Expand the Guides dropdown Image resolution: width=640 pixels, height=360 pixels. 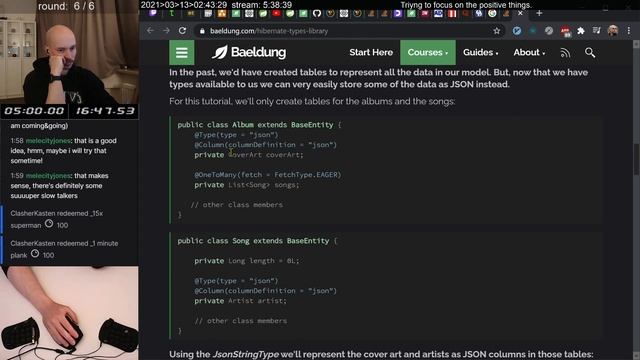pos(480,53)
